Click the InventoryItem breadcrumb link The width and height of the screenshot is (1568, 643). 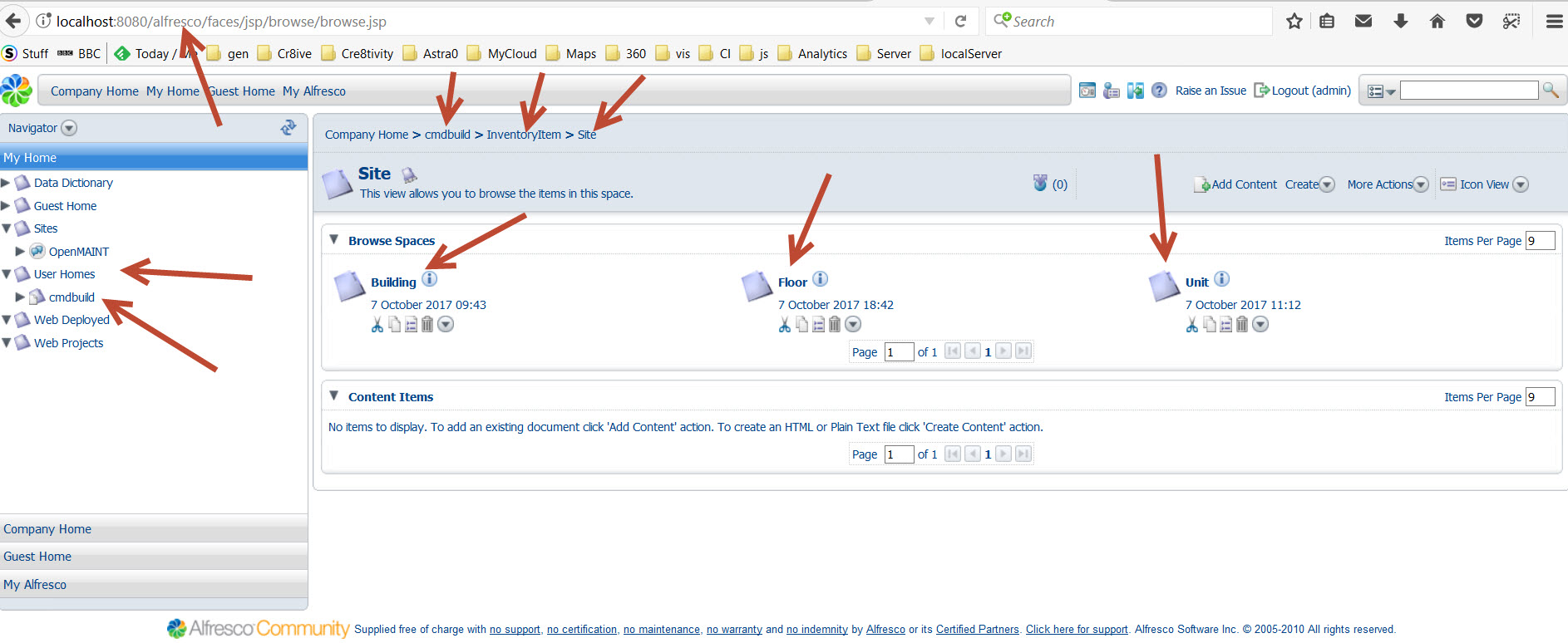(523, 135)
